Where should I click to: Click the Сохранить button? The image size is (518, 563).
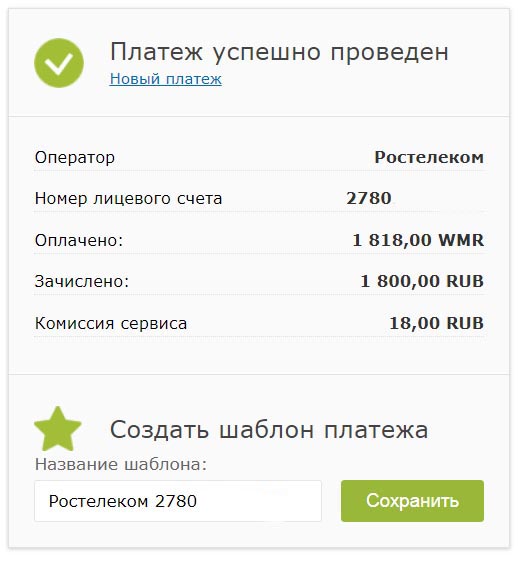(412, 501)
